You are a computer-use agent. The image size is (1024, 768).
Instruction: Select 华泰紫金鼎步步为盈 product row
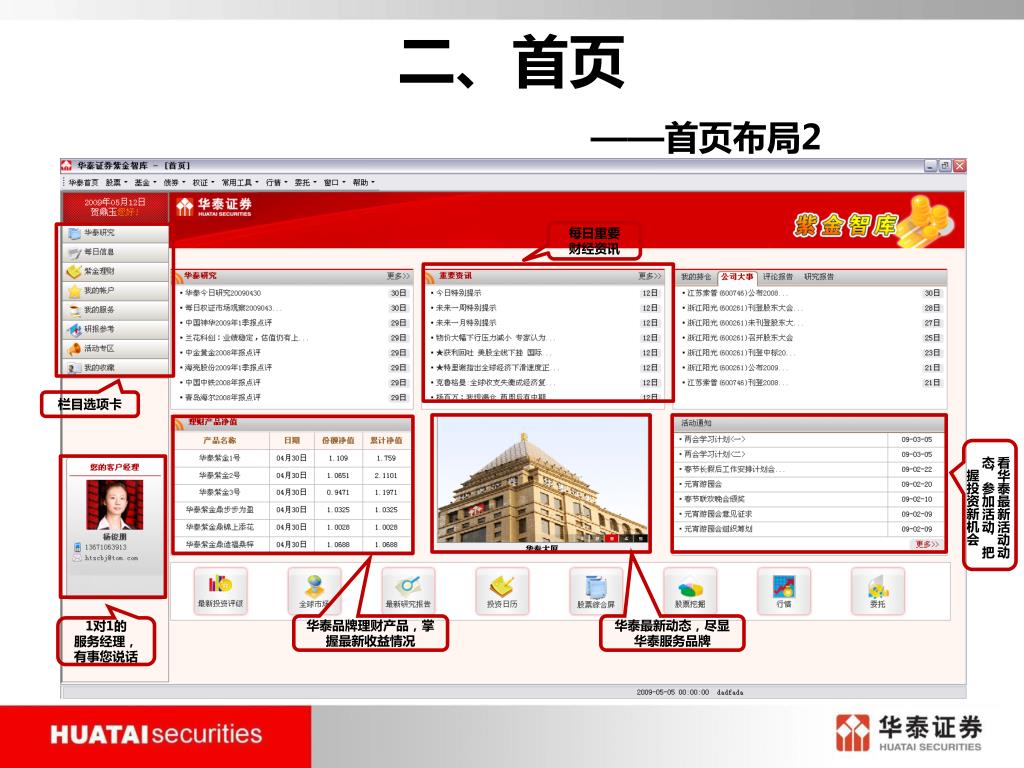[293, 510]
